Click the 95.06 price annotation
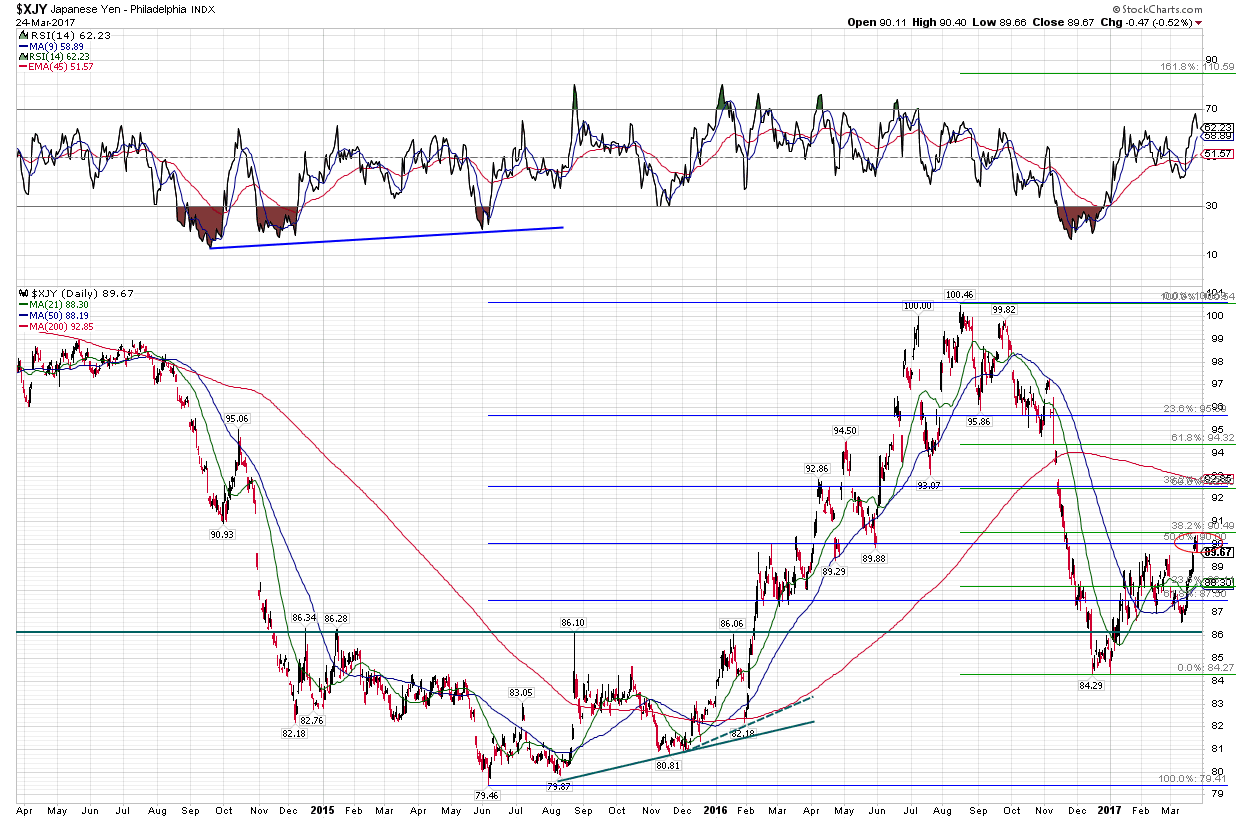Screen dimensions: 1240x819 pos(237,419)
